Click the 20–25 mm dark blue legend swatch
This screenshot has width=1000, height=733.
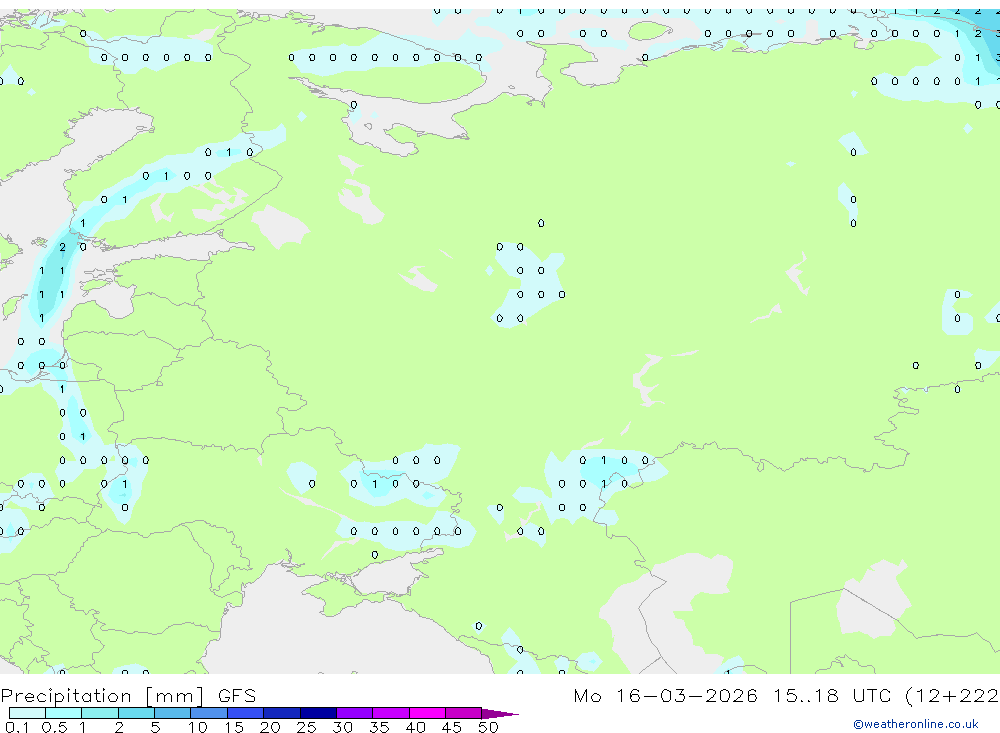tap(281, 713)
